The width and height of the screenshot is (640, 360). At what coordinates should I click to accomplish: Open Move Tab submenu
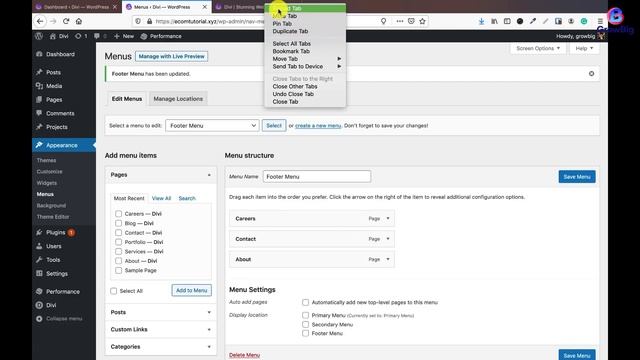305,59
